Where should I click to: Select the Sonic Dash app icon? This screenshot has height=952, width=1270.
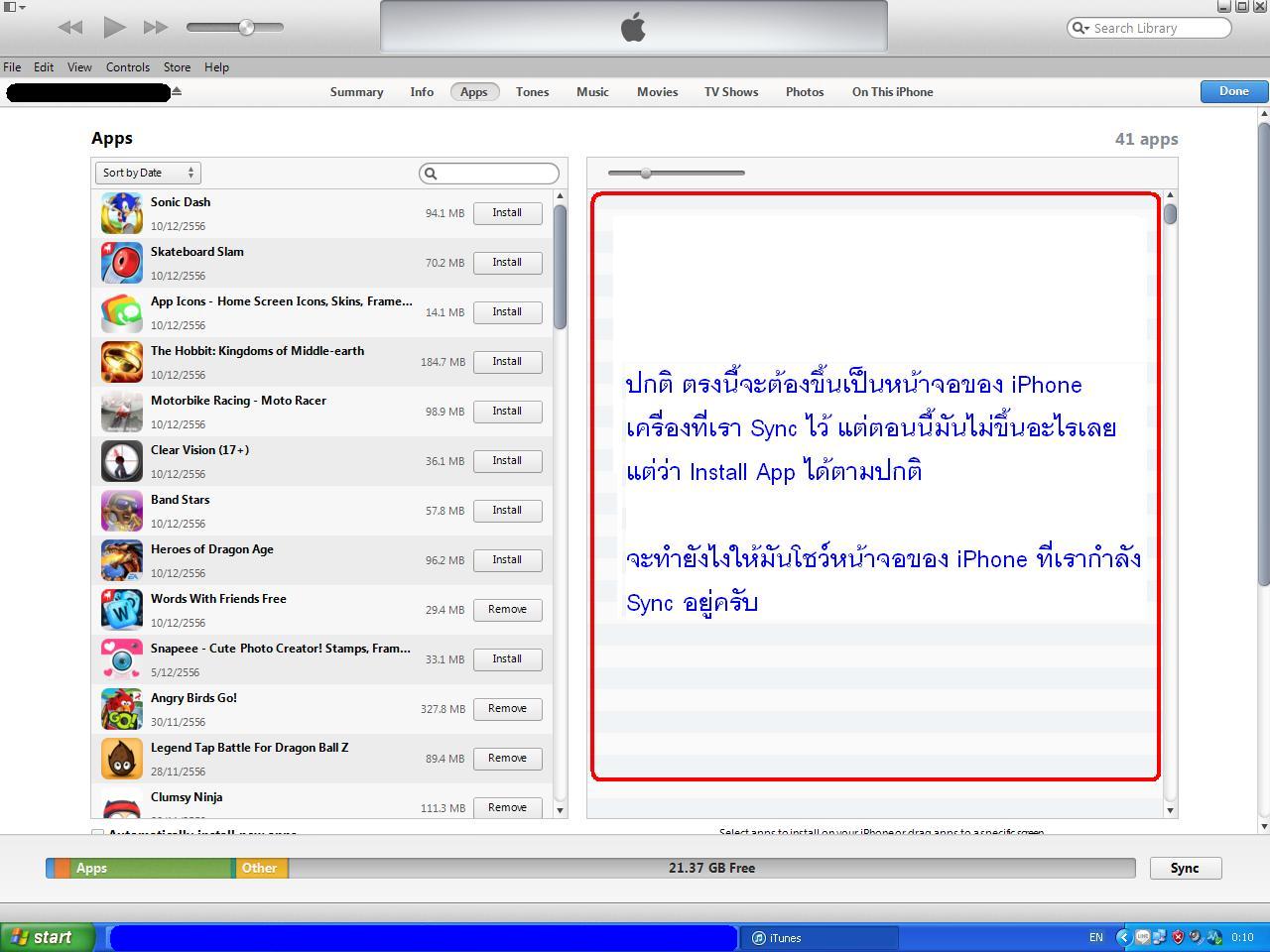121,213
